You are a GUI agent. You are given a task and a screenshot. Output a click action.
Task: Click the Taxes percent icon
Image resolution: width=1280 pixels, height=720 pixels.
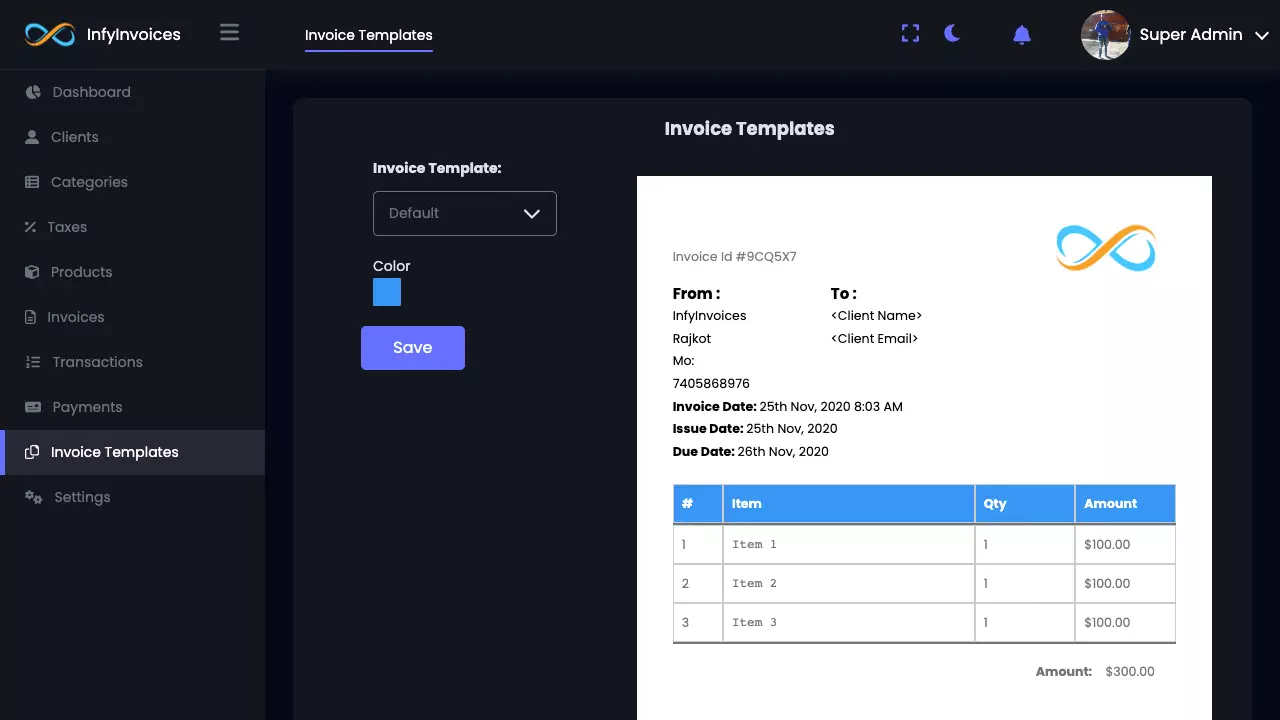30,227
